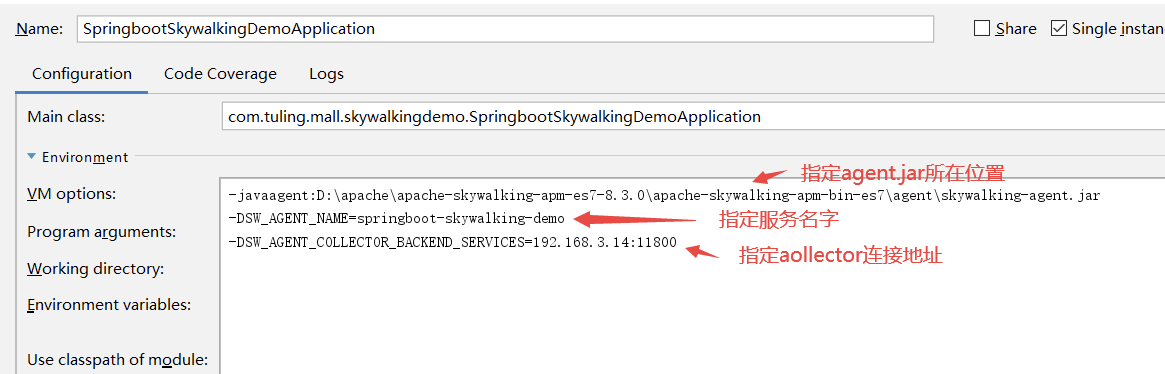Click the Main class label
Viewport: 1165px width, 374px height.
pyautogui.click(x=67, y=117)
